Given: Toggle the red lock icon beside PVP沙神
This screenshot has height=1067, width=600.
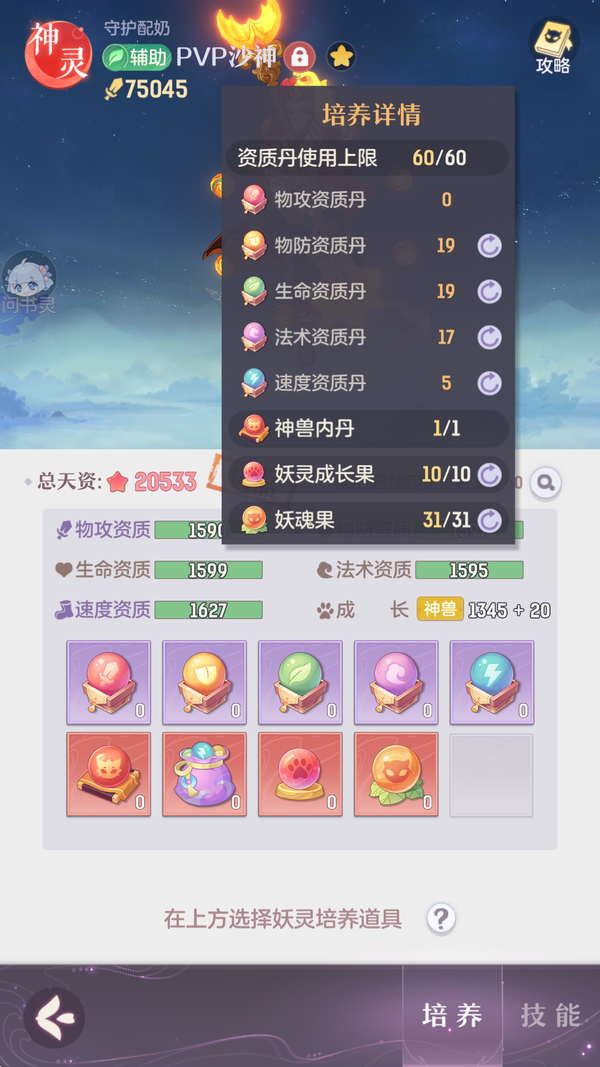Looking at the screenshot, I should (x=299, y=56).
